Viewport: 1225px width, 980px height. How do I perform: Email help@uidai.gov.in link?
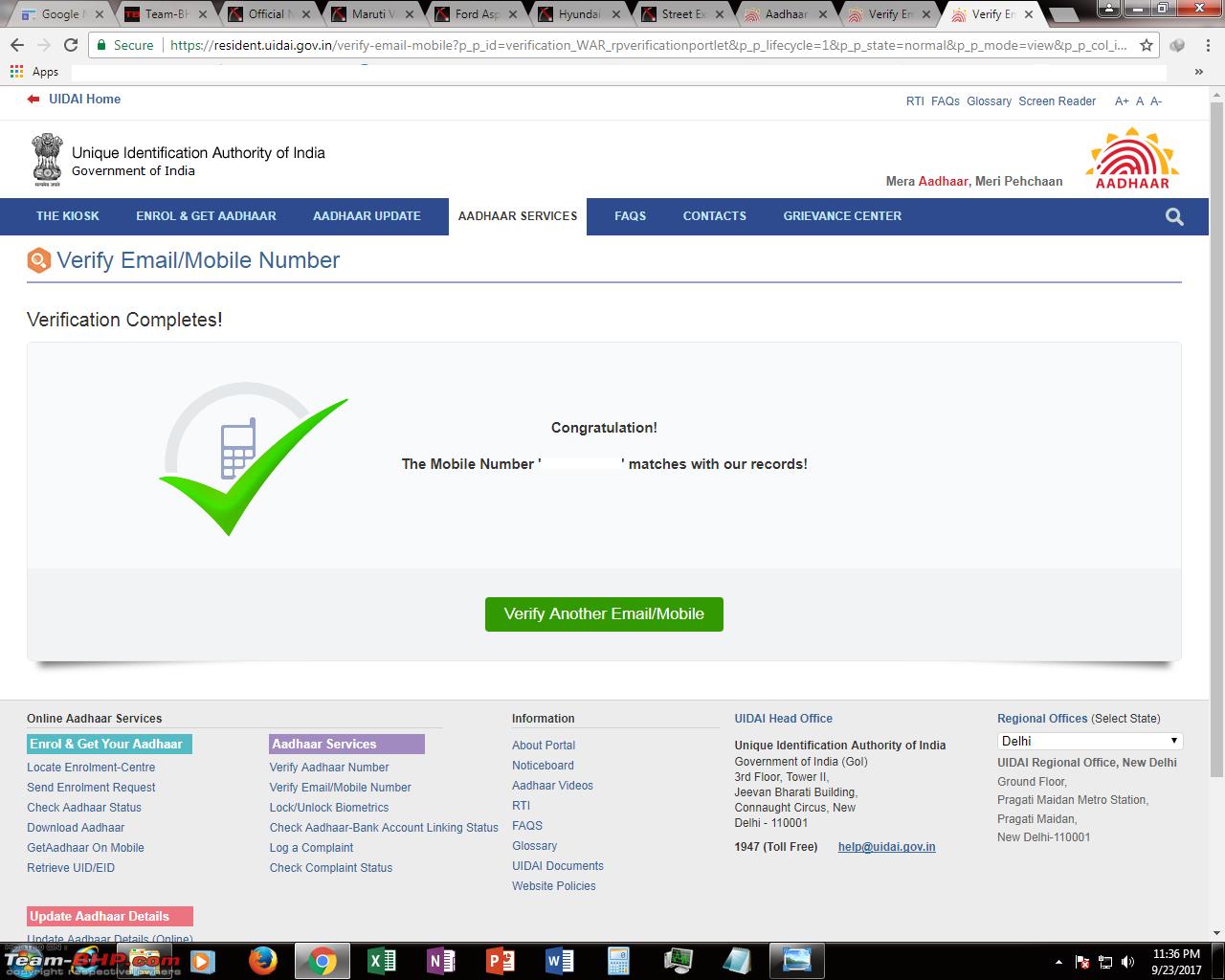(x=887, y=847)
